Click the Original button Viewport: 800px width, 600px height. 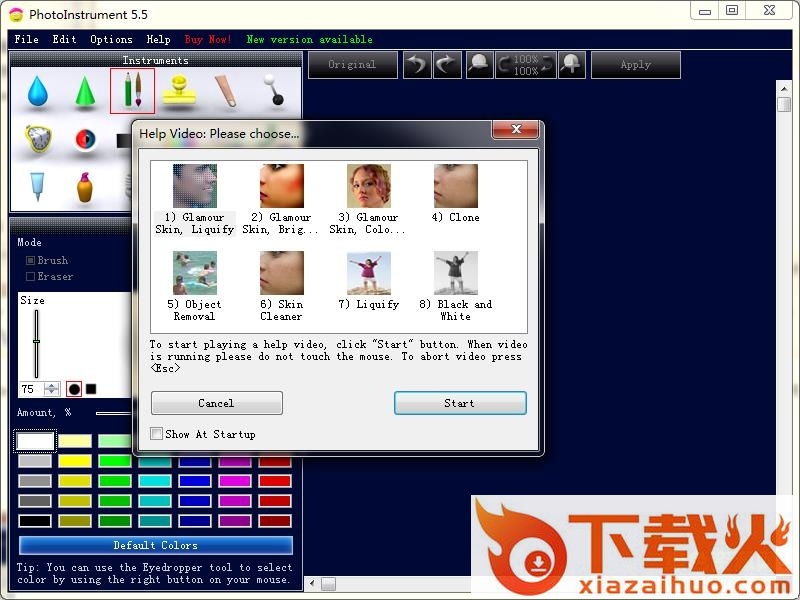(x=353, y=65)
